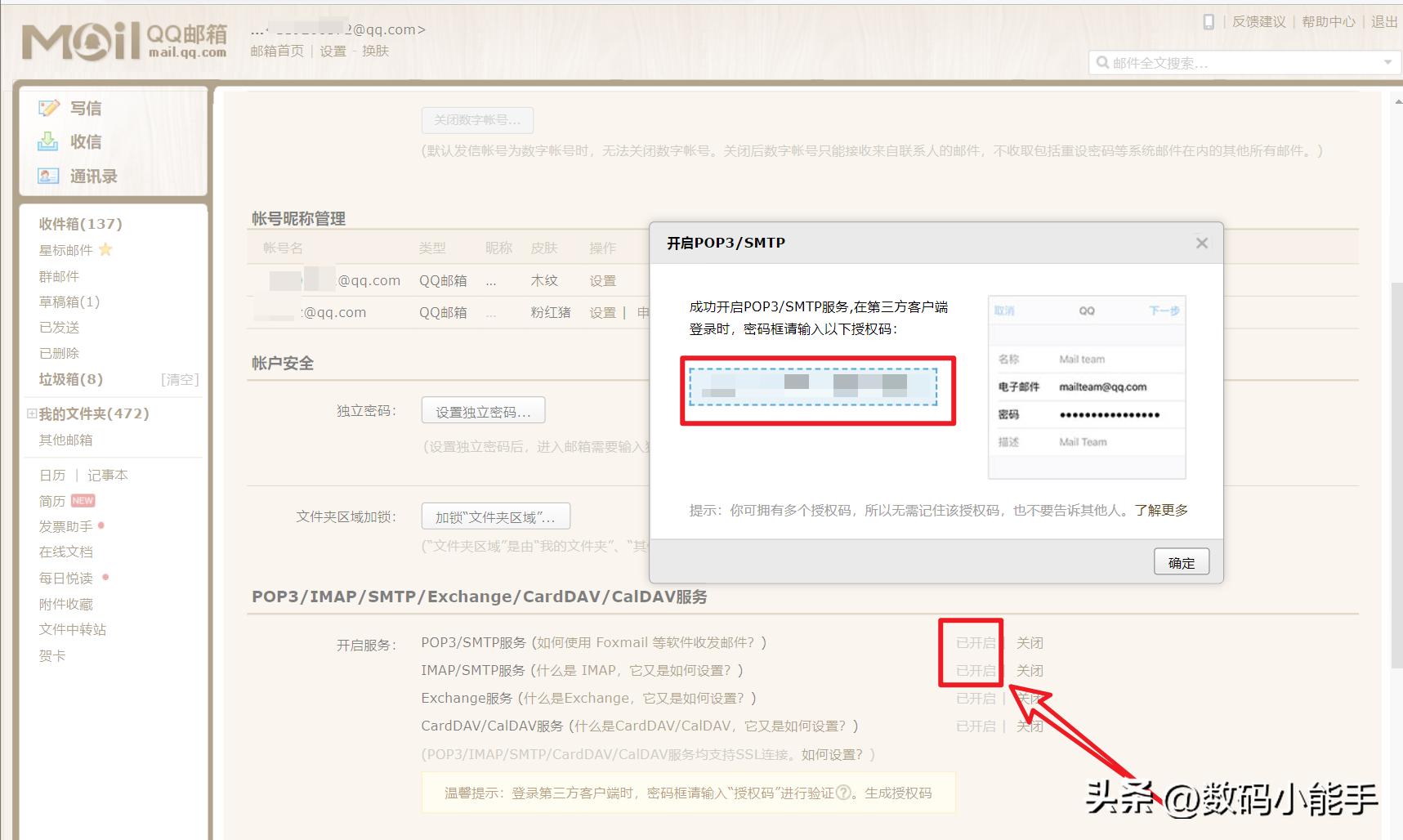Open the 了解更多 link about authorization codes

click(x=1163, y=510)
